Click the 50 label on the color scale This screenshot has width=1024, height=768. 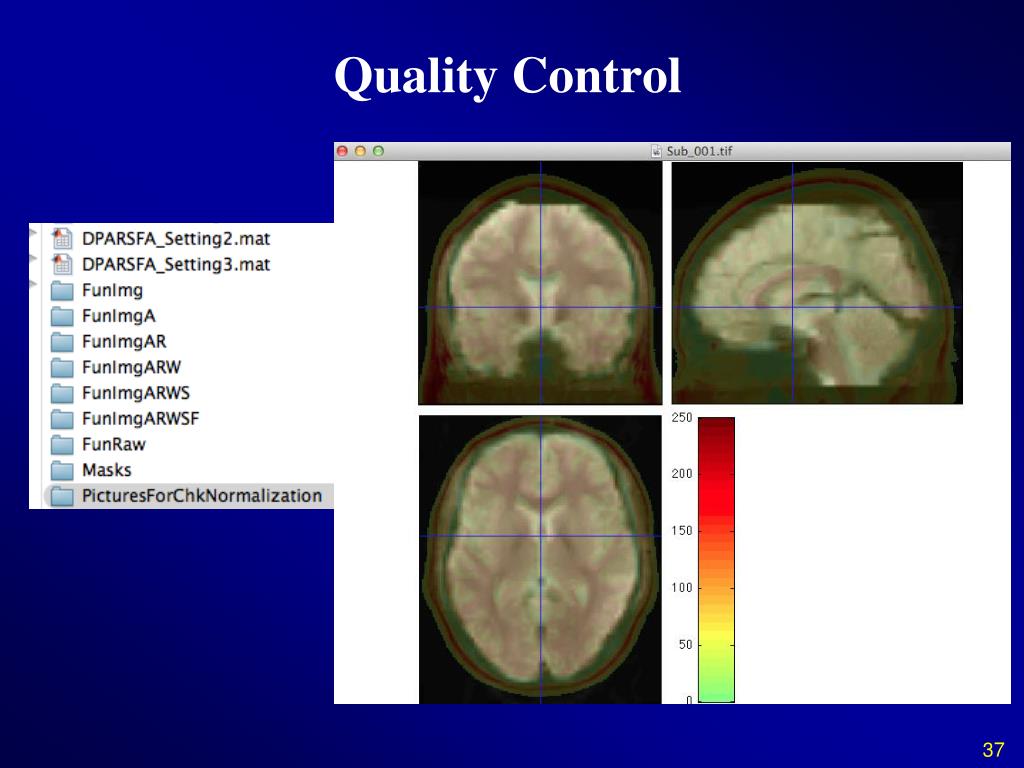pyautogui.click(x=685, y=645)
